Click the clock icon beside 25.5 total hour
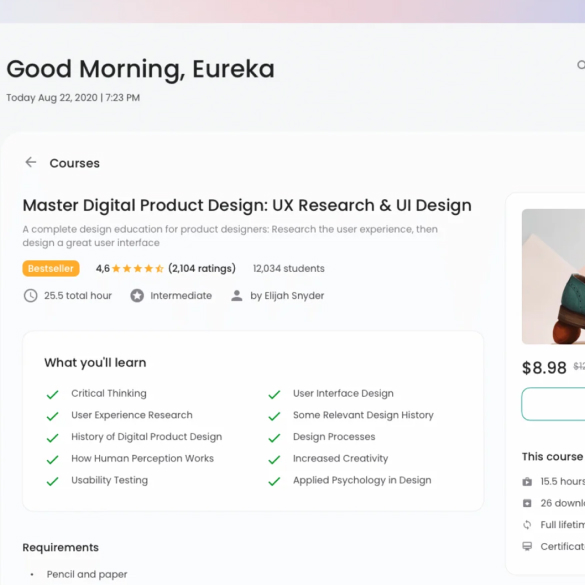The image size is (585, 585). click(30, 296)
